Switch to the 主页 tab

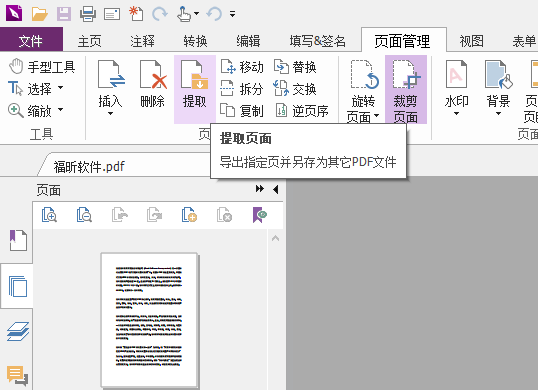[x=90, y=42]
